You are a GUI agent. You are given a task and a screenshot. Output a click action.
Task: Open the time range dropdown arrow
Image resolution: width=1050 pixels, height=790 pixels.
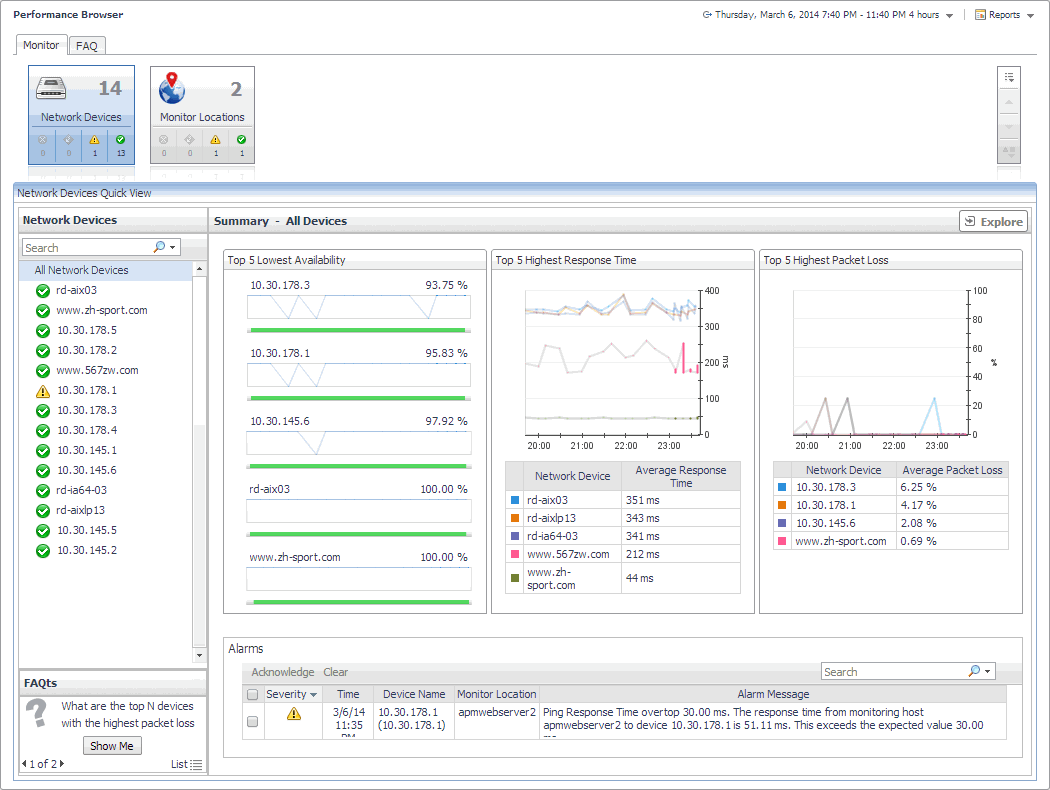pos(949,16)
